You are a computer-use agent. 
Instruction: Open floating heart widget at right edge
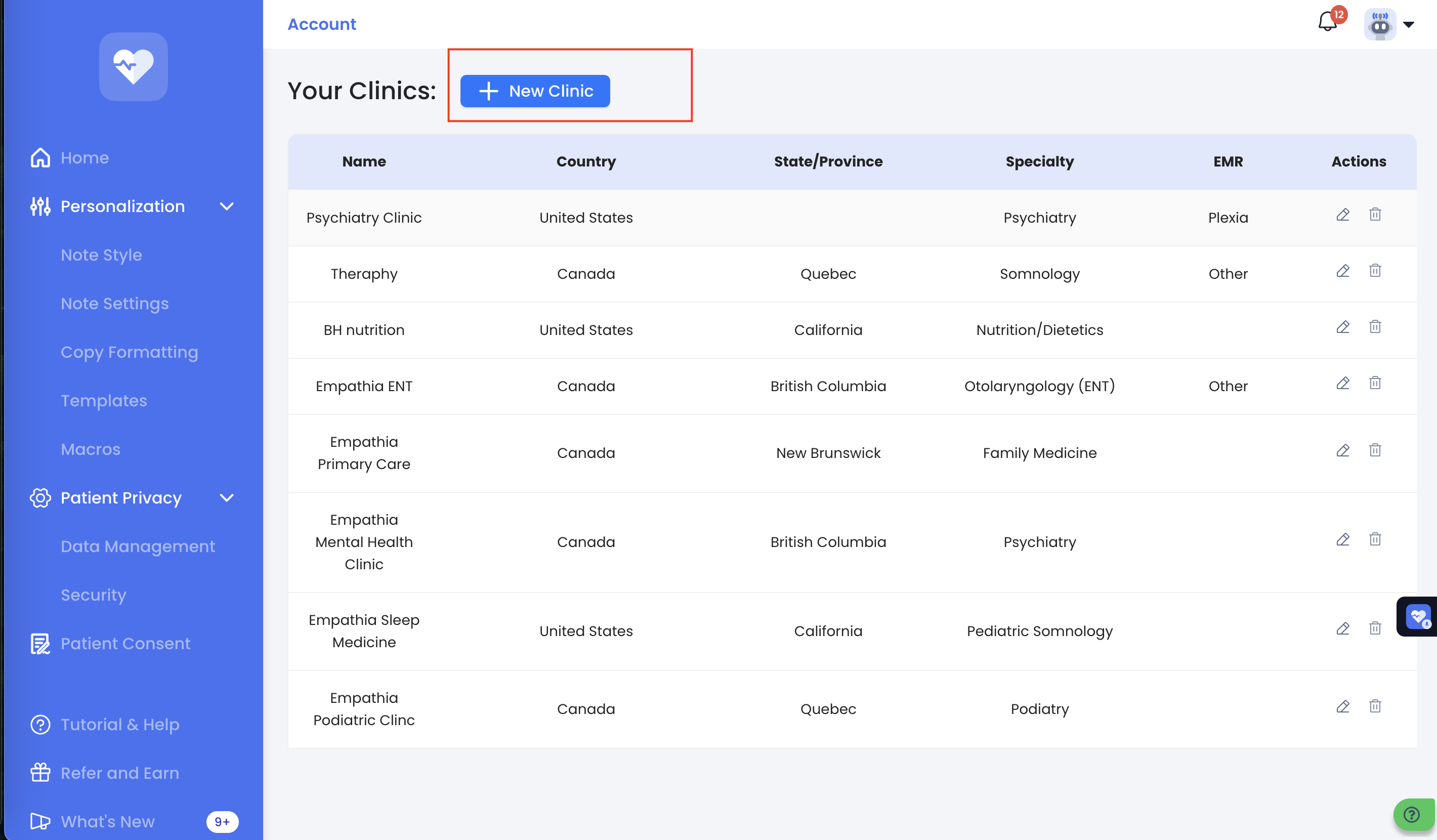1418,616
